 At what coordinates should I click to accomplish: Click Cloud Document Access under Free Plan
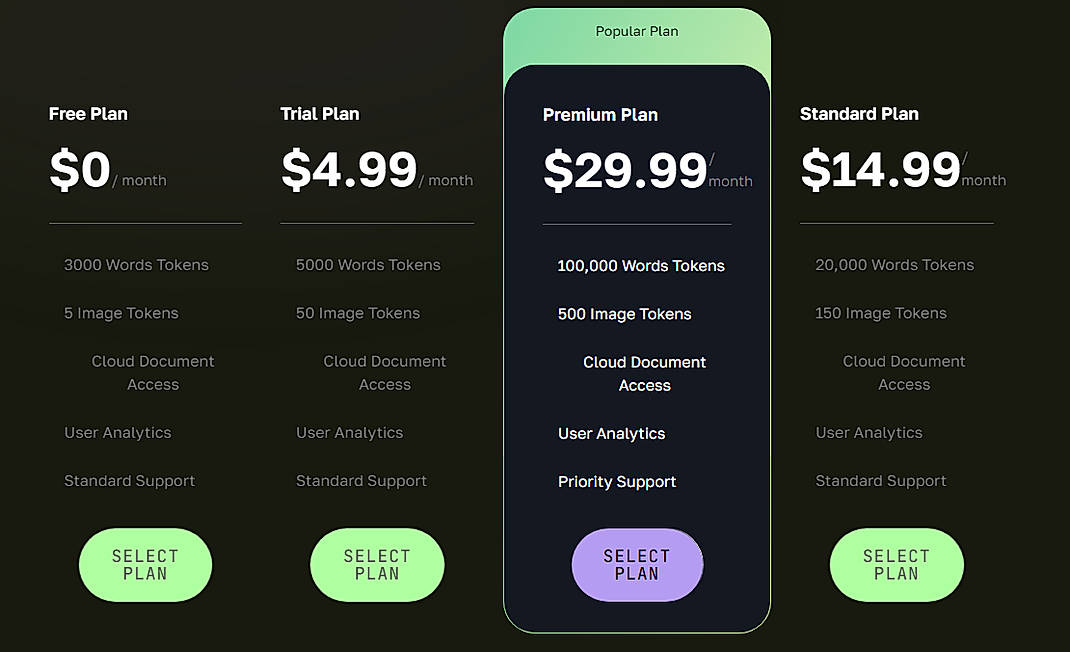(x=152, y=372)
